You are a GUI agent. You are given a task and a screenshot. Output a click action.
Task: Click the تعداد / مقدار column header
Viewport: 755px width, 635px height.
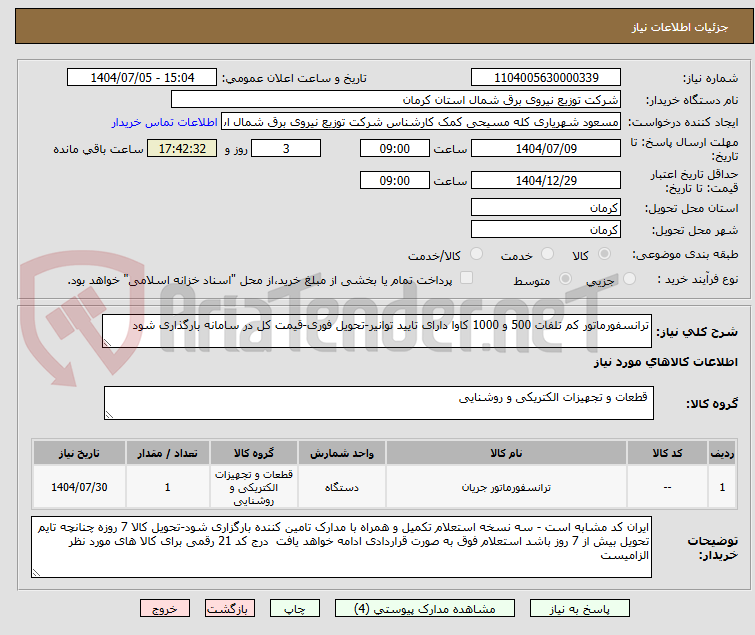coord(168,453)
